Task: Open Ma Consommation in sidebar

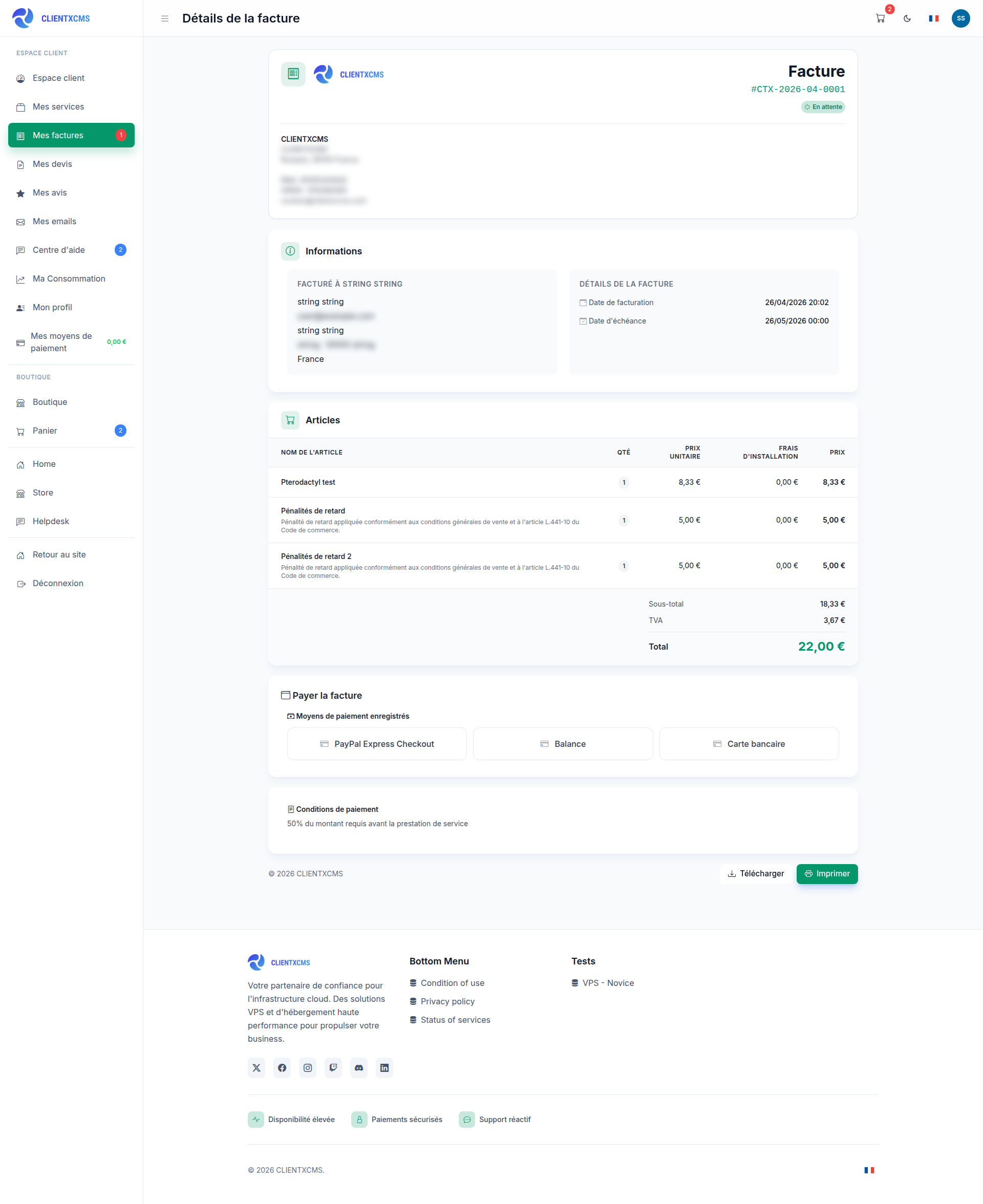Action: coord(71,279)
